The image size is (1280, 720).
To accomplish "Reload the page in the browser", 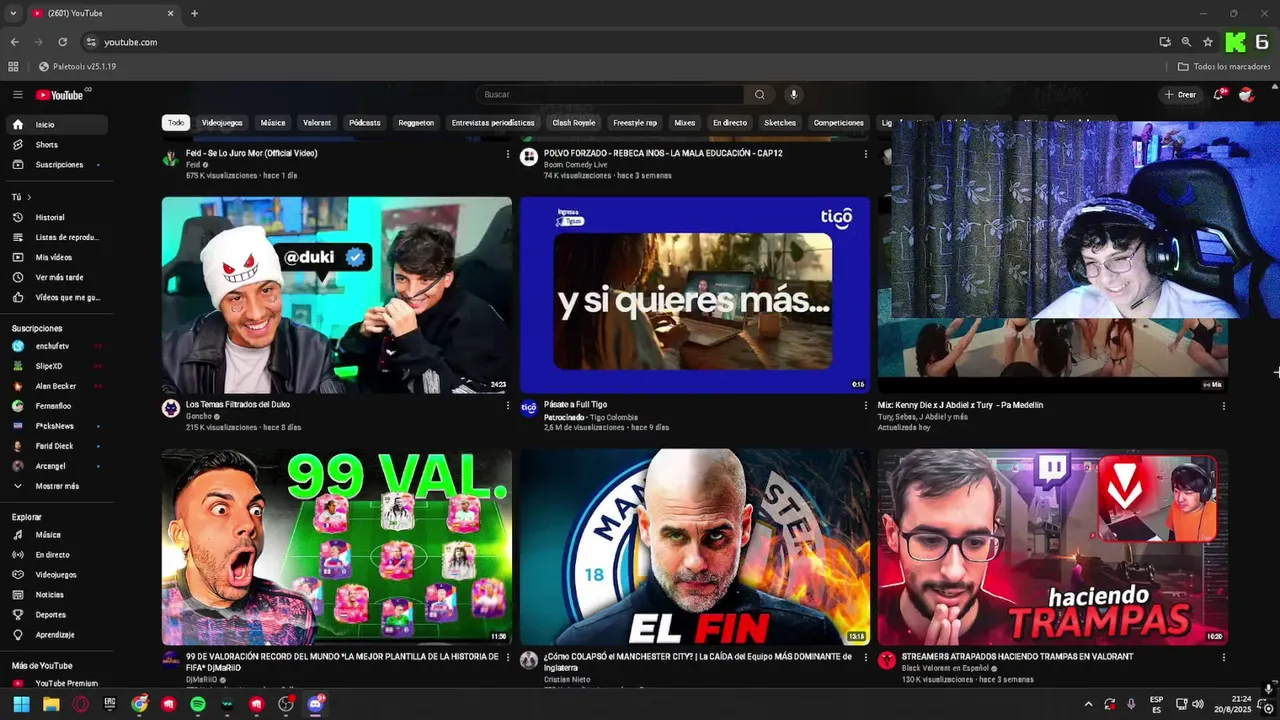I will (63, 42).
